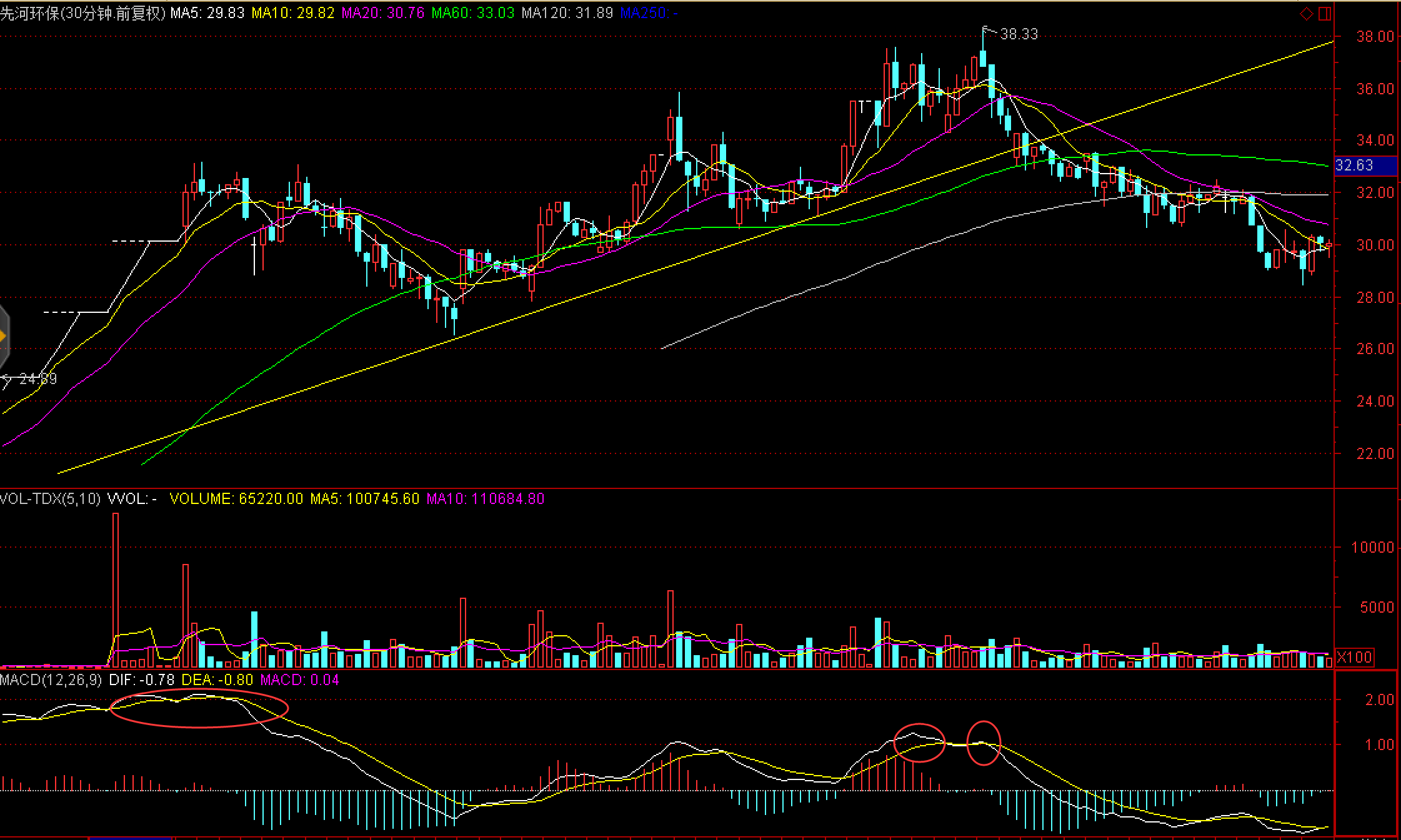Click the blue MA250 indicator label

[648, 13]
